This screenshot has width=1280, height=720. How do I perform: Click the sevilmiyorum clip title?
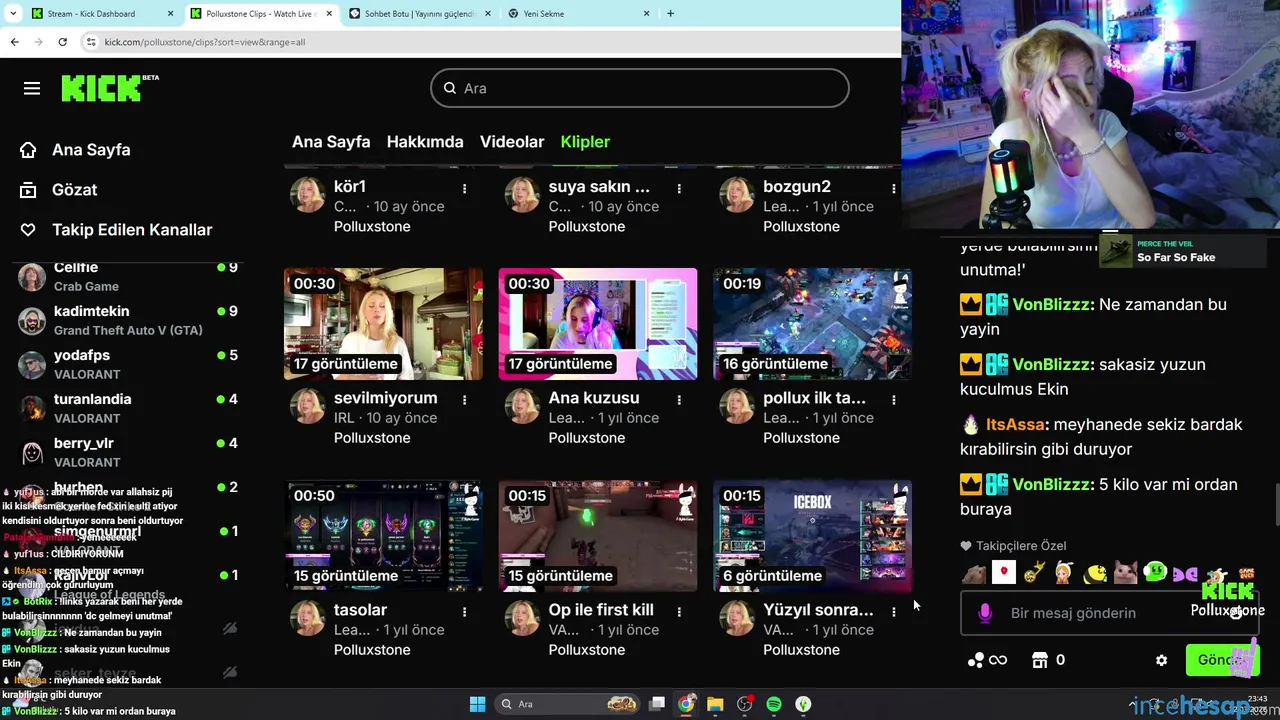point(385,398)
